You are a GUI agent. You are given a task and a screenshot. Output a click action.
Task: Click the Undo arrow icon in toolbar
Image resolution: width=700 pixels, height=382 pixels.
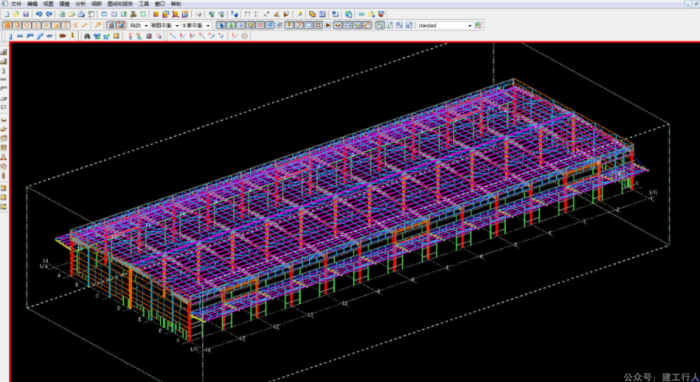[39, 15]
